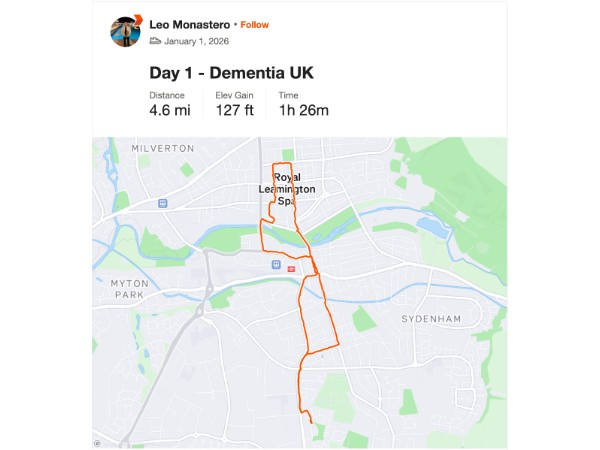Click the Royal Leamington Spa map label
This screenshot has height=450, width=600.
tap(287, 189)
